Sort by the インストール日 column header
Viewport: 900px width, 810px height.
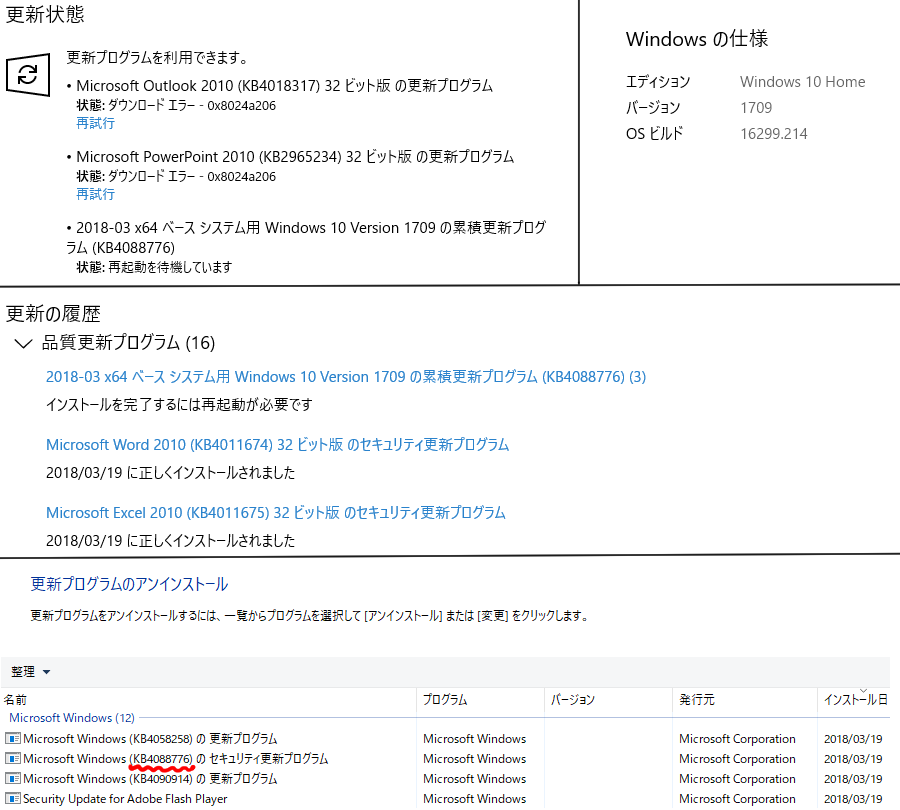[856, 700]
